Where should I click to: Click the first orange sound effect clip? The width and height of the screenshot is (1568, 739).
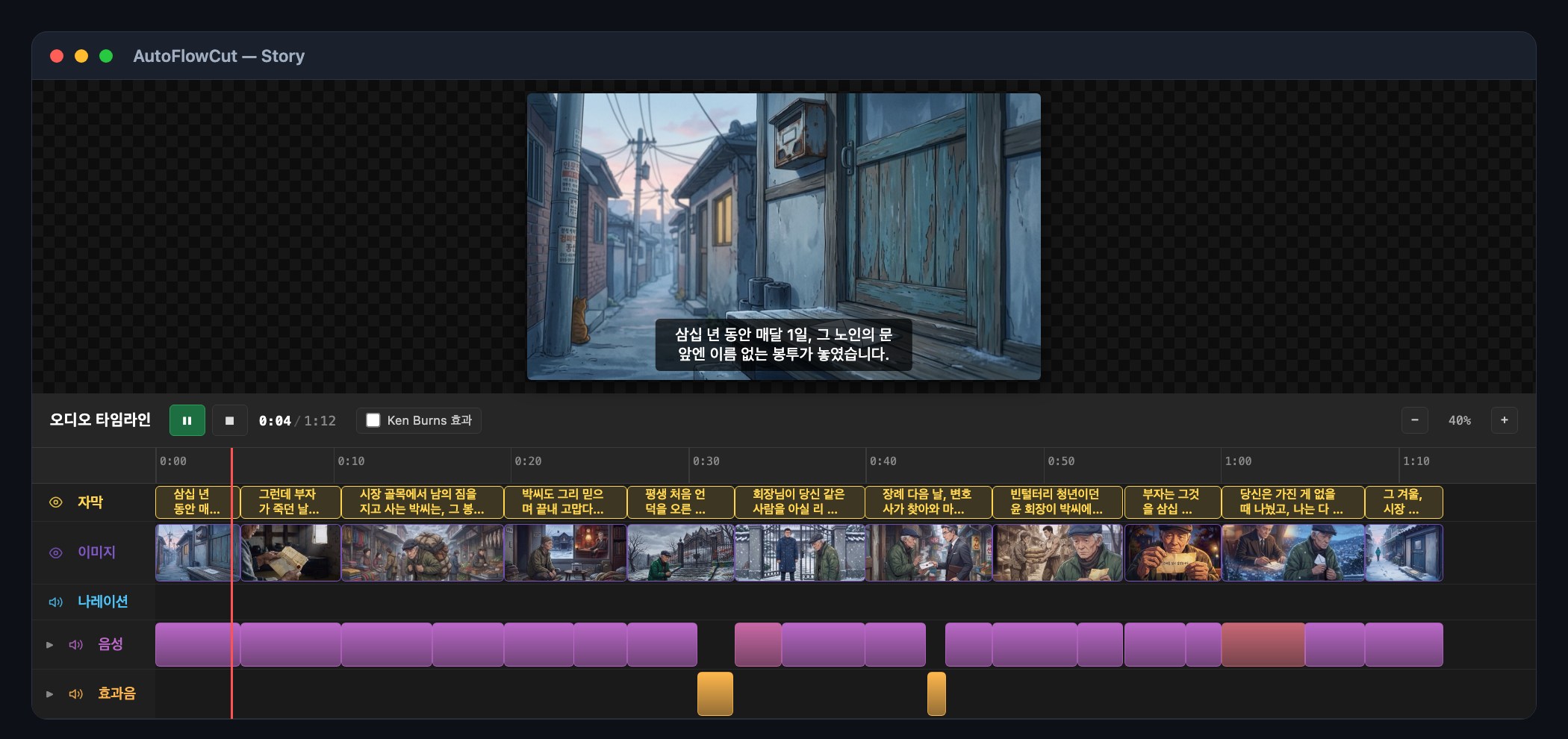[x=715, y=693]
